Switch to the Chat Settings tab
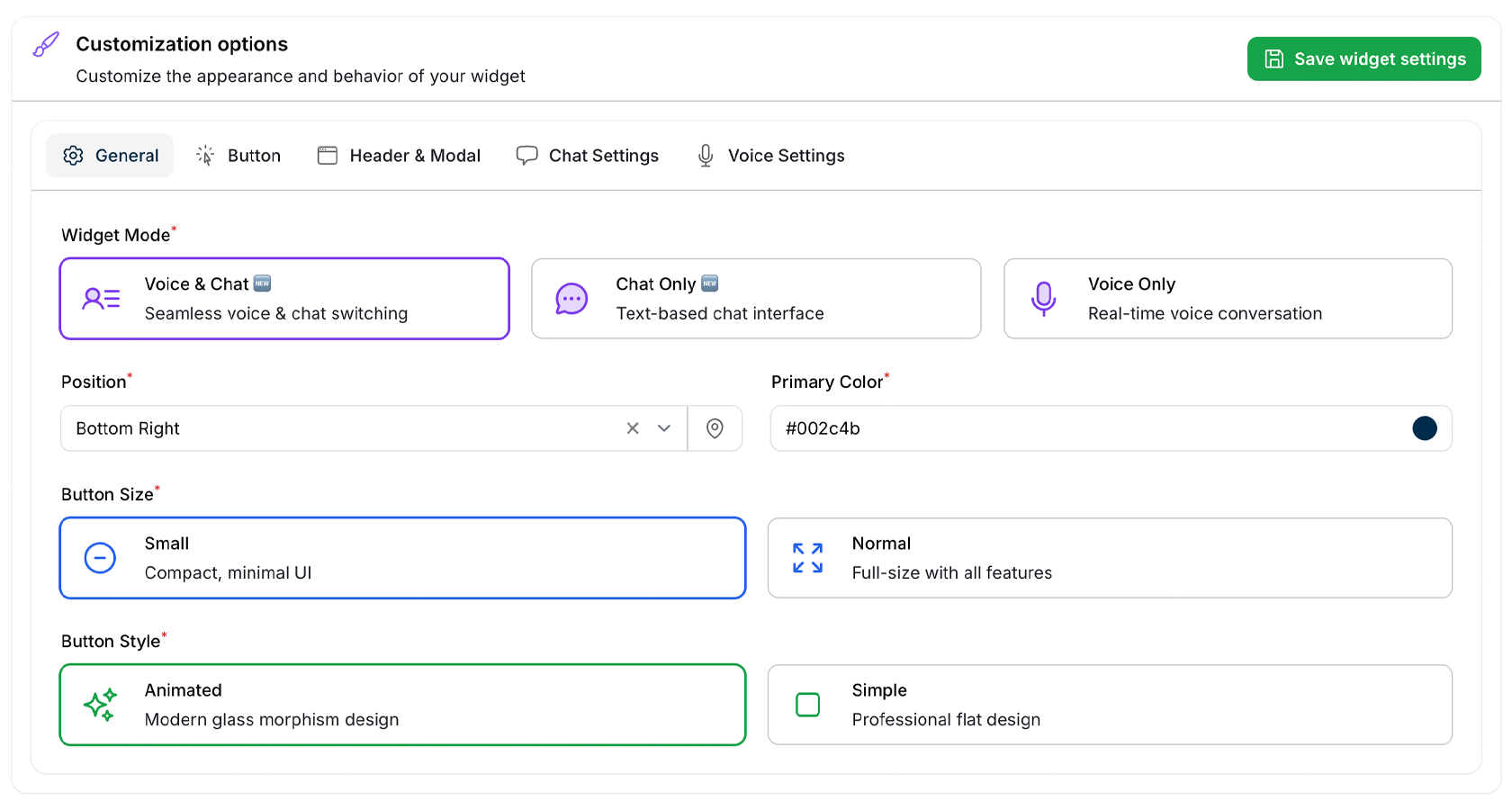1512x810 pixels. tap(588, 156)
